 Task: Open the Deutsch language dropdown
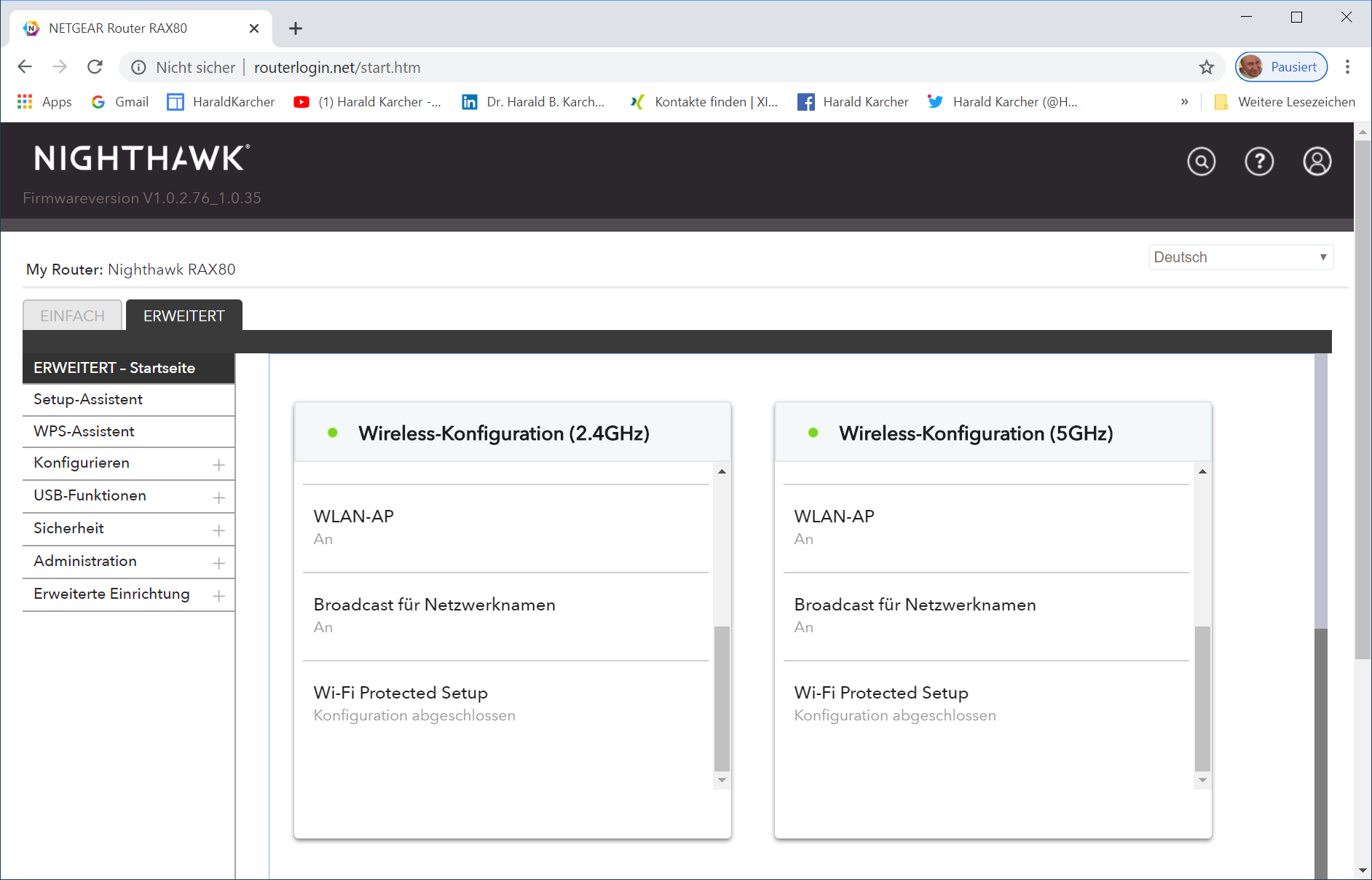coord(1240,257)
